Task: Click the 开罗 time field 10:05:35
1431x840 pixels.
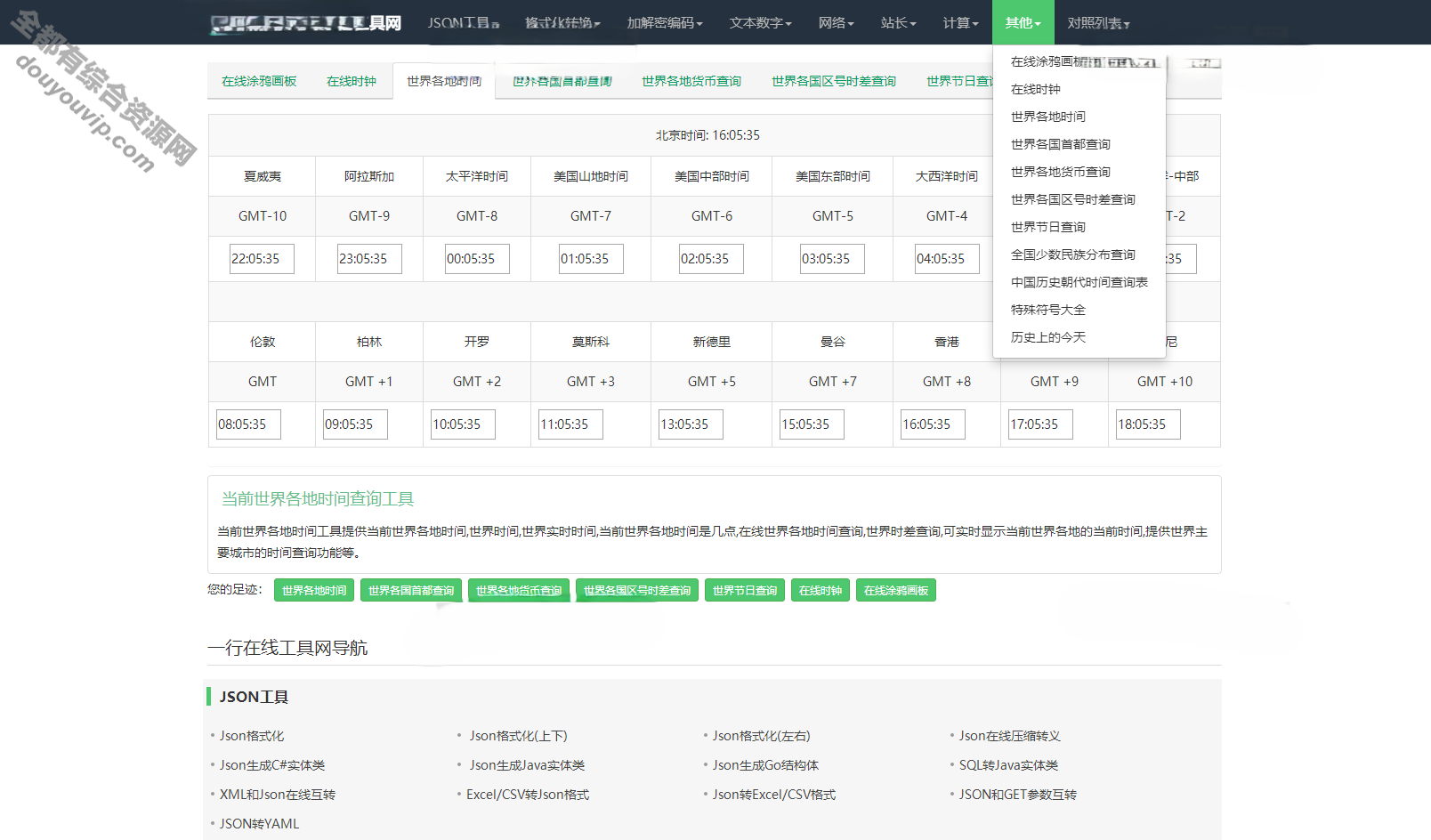Action: point(463,424)
